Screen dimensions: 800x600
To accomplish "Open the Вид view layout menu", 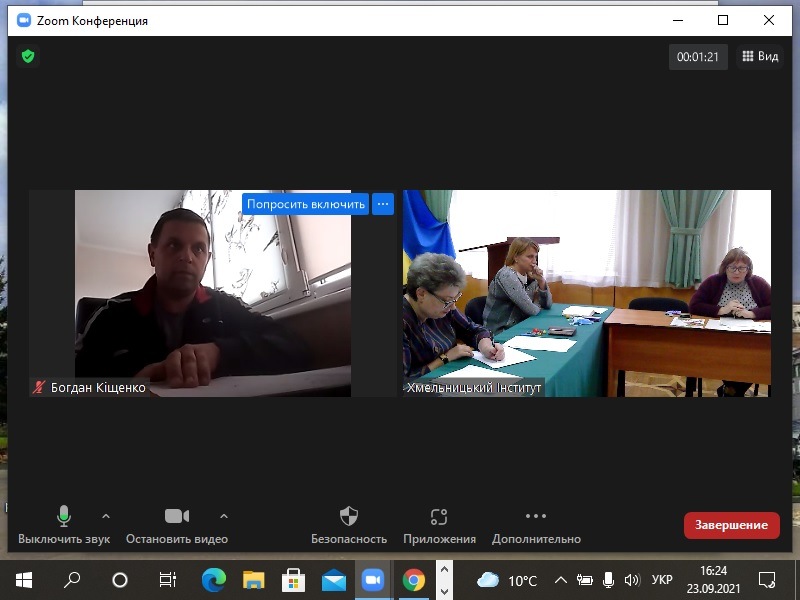I will point(759,57).
